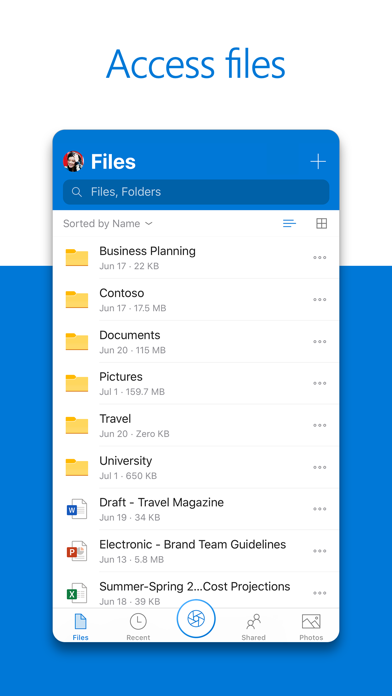Click the Jun 17 · 17.5 MB details
The width and height of the screenshot is (392, 696).
coord(133,308)
